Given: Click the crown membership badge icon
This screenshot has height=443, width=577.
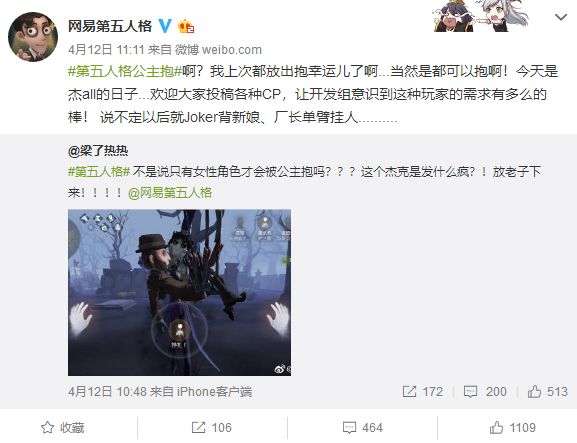Looking at the screenshot, I should tap(186, 26).
